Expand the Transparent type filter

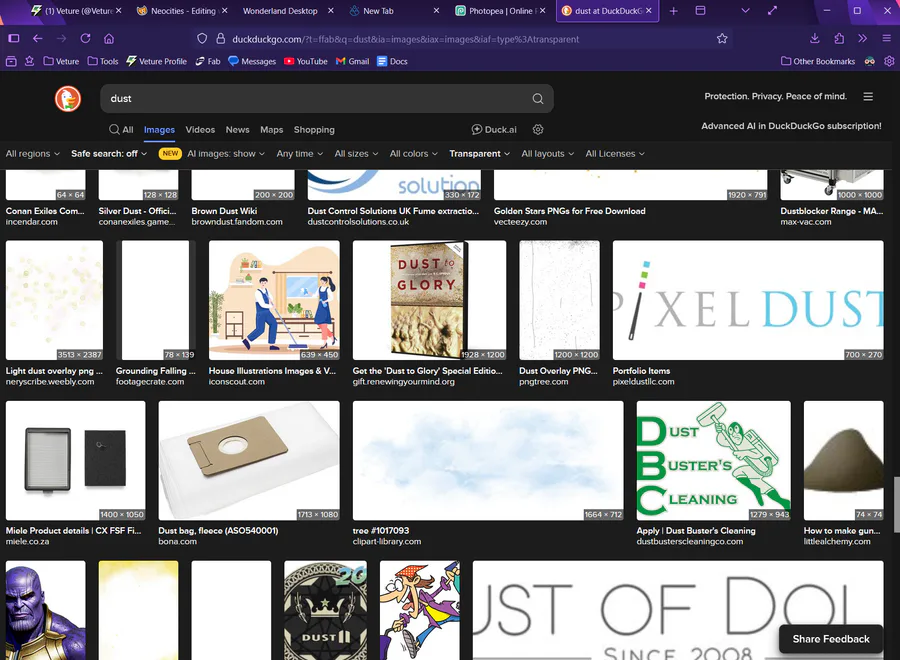click(479, 154)
